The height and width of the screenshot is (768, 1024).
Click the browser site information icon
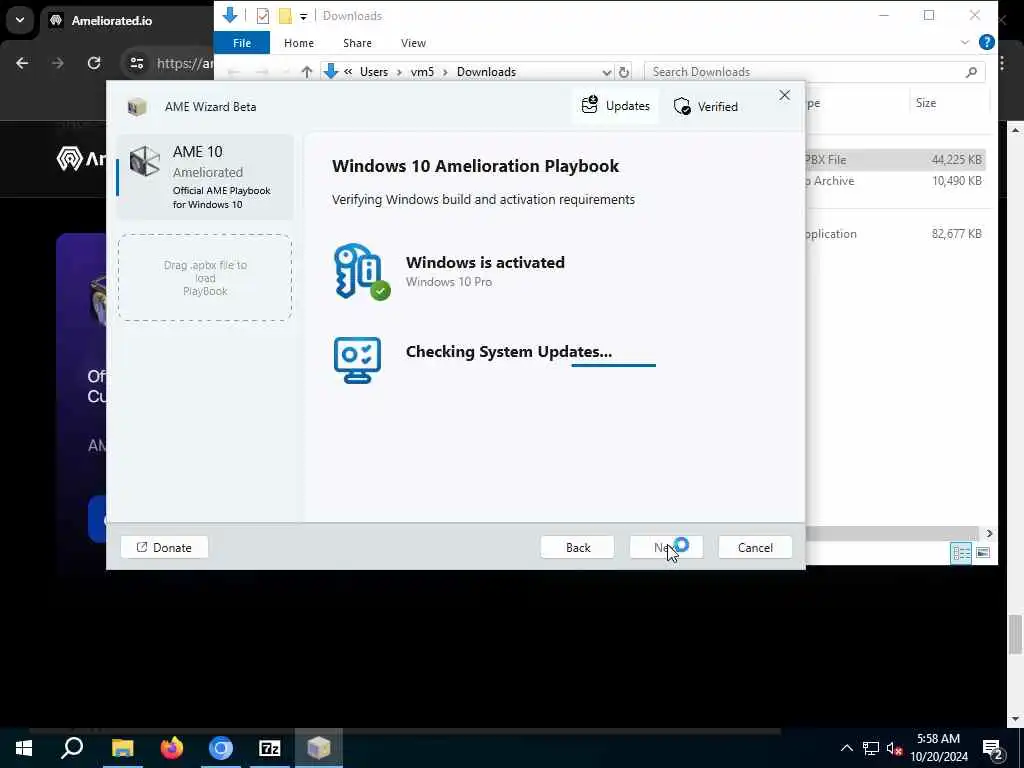pos(136,63)
